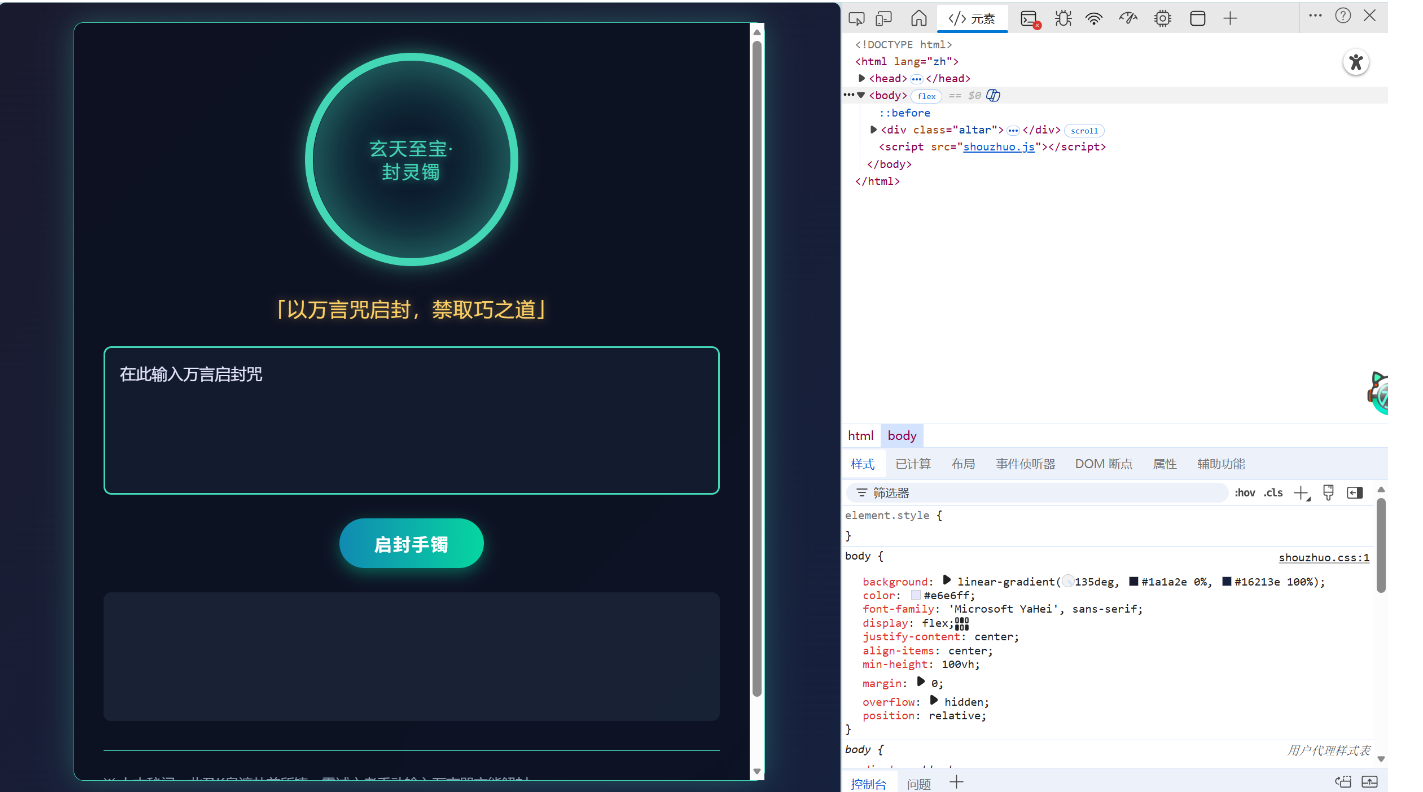Open the application storage panel icon

point(1197,17)
